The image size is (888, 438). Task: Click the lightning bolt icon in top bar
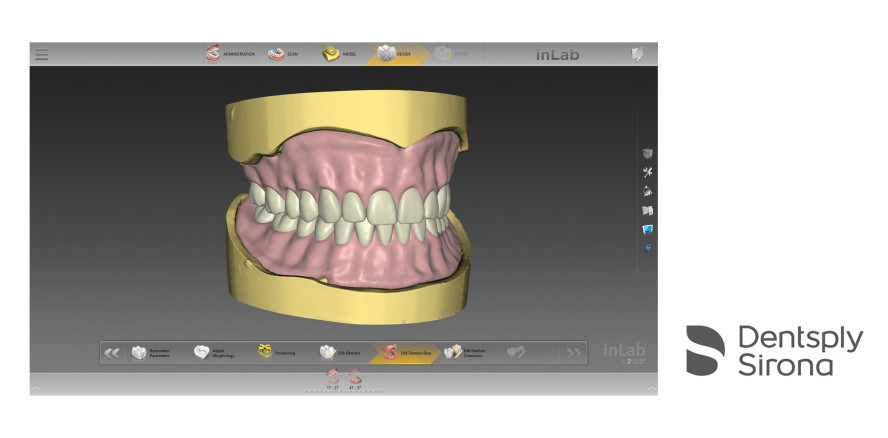pos(637,55)
